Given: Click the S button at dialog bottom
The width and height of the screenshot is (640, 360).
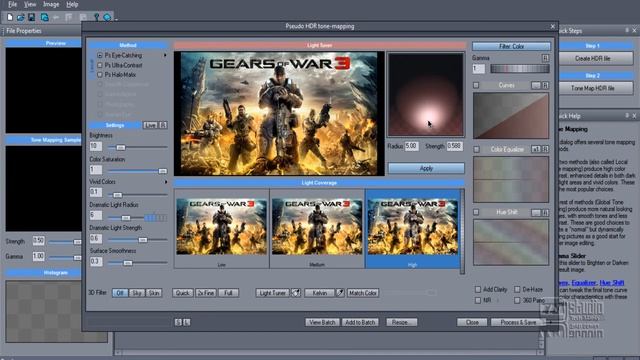Looking at the screenshot, I should (x=178, y=322).
